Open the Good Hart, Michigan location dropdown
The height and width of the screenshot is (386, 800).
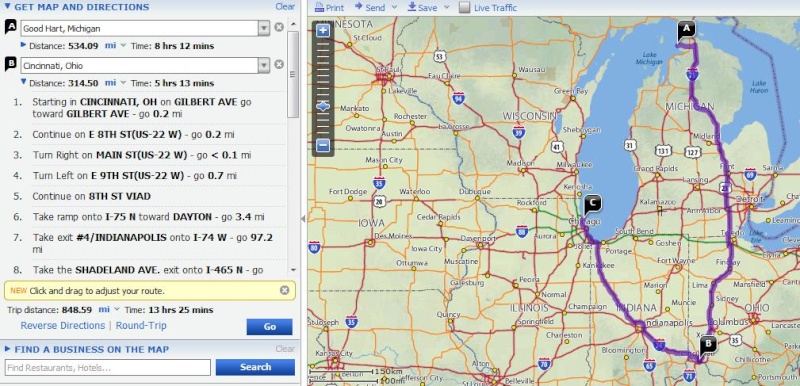coord(263,28)
